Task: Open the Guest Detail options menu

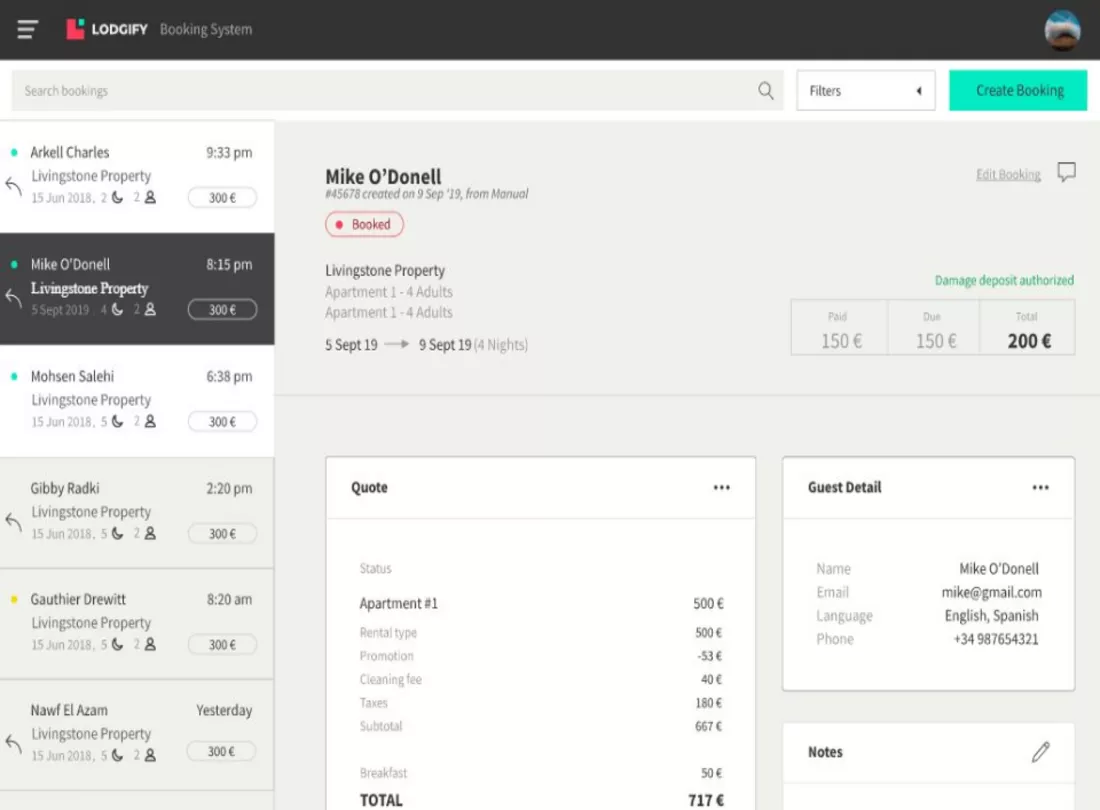Action: (1040, 487)
